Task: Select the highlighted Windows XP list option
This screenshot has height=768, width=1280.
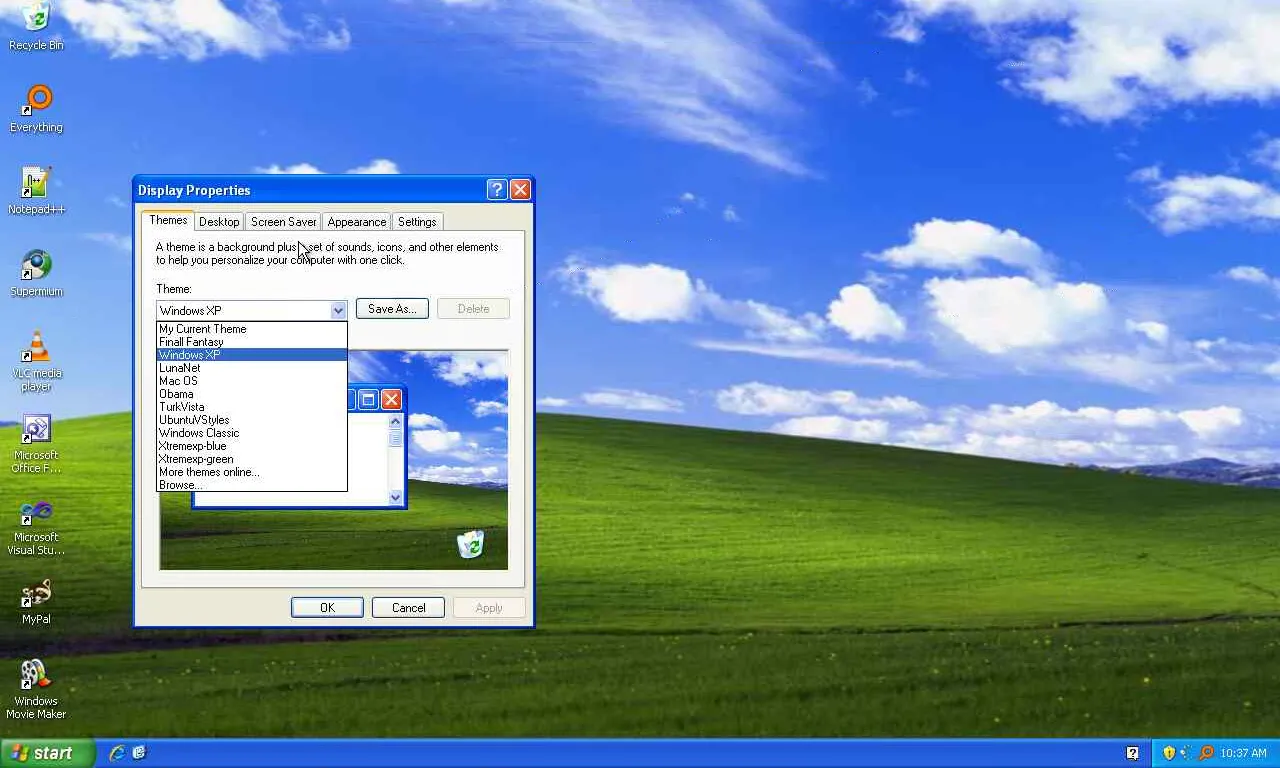Action: [252, 355]
